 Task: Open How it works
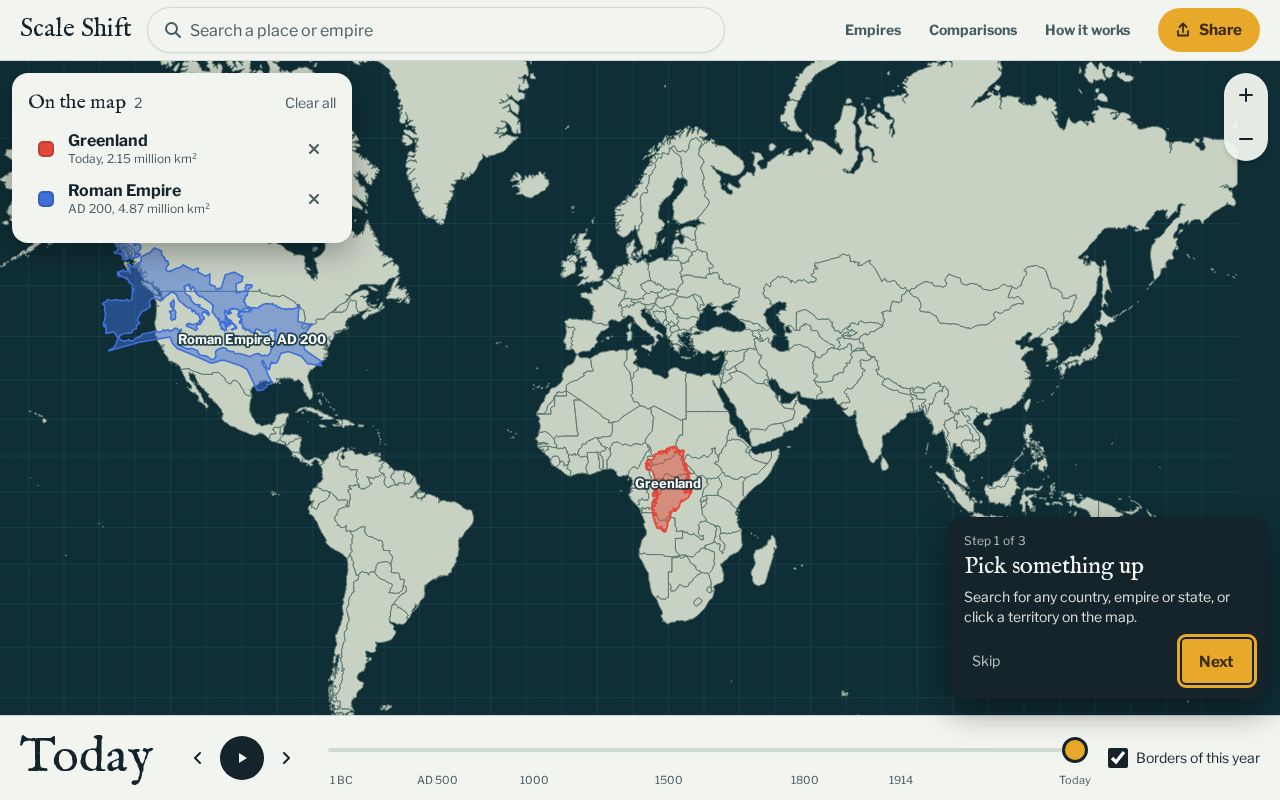(x=1087, y=30)
